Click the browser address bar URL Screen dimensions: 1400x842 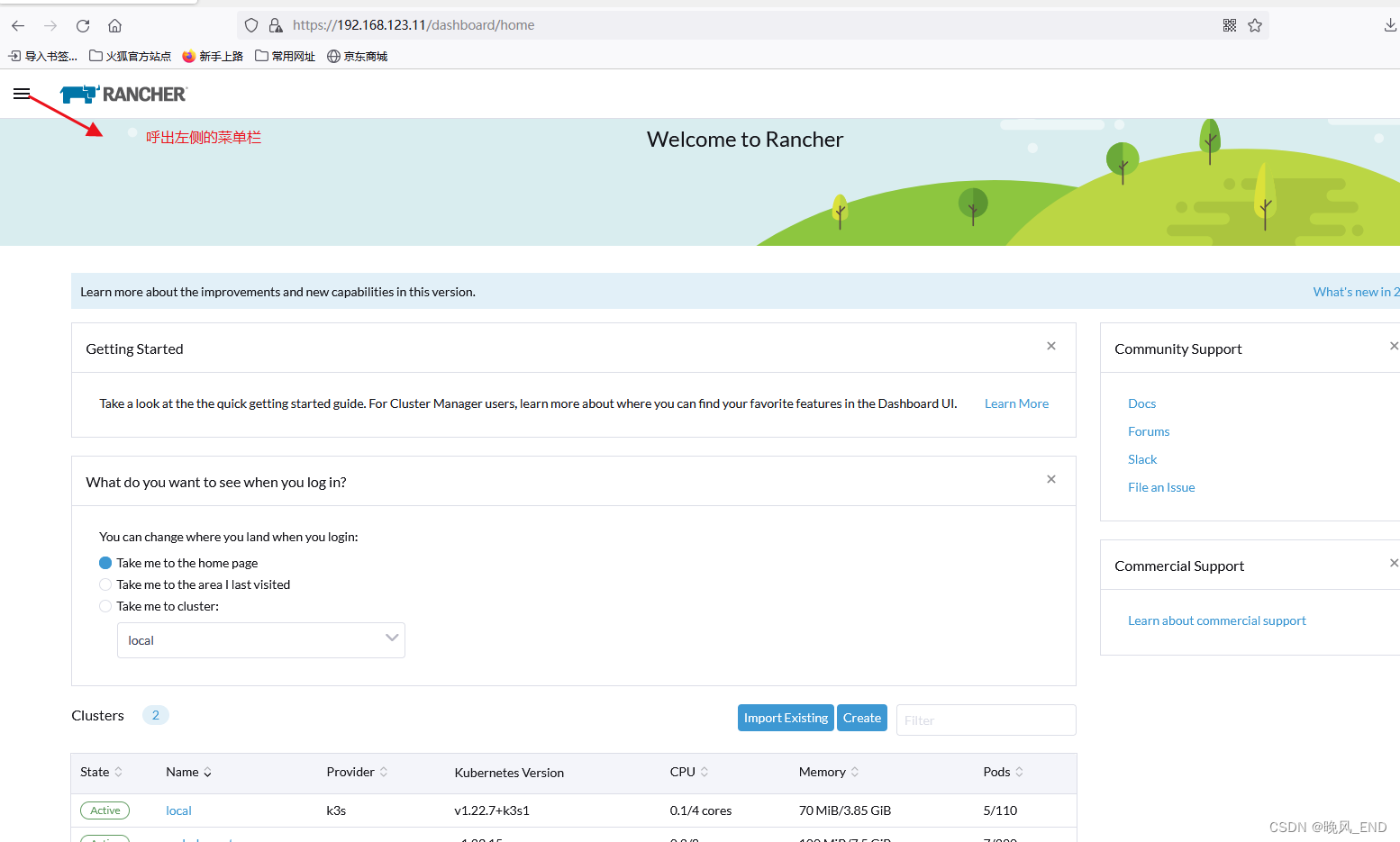point(414,25)
